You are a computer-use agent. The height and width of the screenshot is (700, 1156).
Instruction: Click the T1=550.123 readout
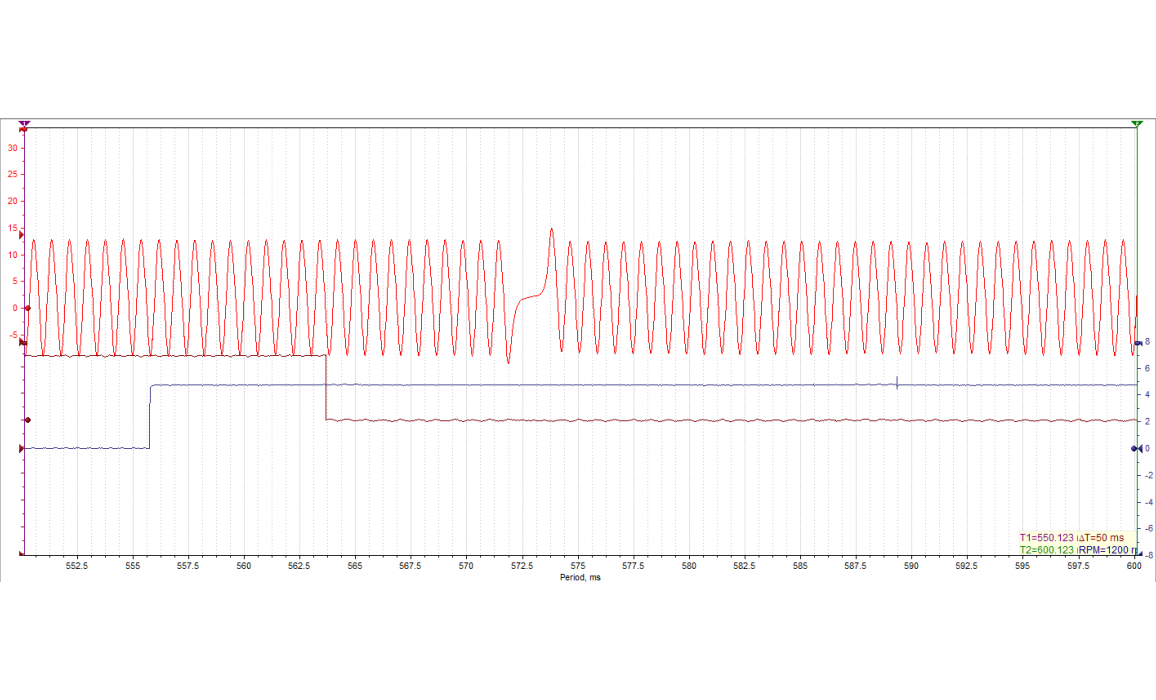click(1046, 538)
